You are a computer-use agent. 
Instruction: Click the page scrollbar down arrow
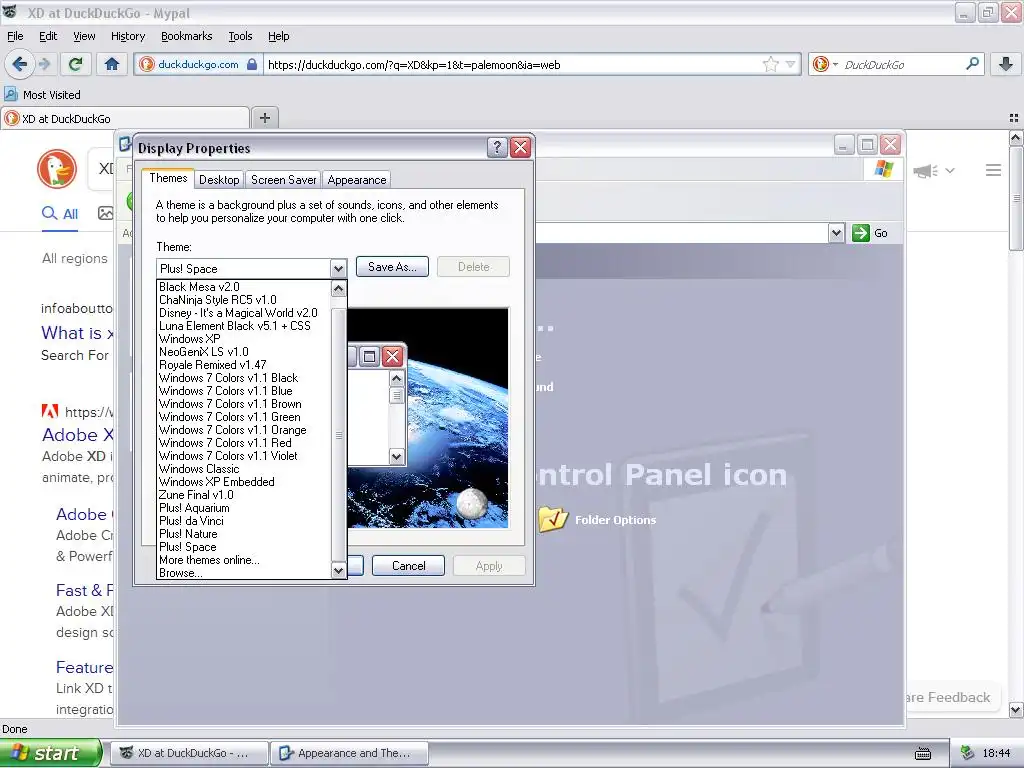1016,709
